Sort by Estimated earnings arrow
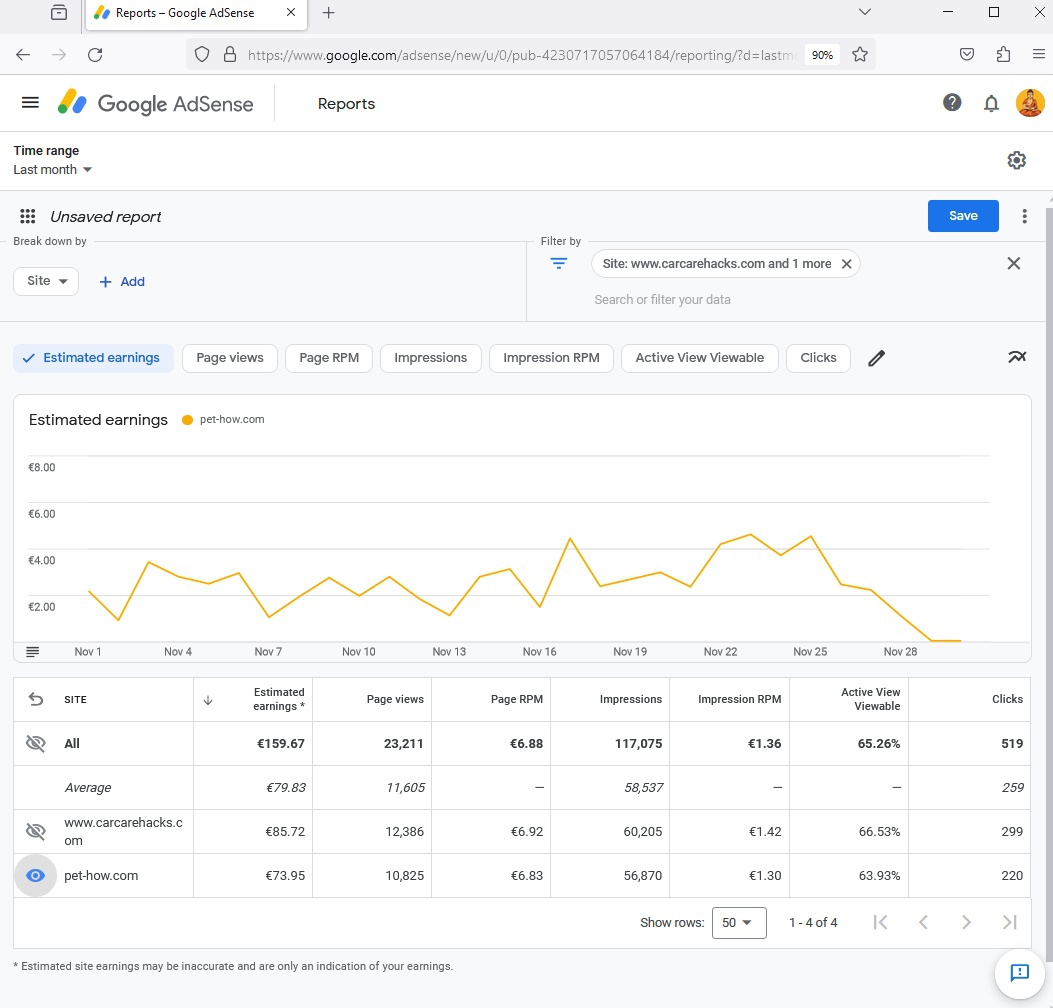Viewport: 1053px width, 1008px height. pyautogui.click(x=208, y=700)
